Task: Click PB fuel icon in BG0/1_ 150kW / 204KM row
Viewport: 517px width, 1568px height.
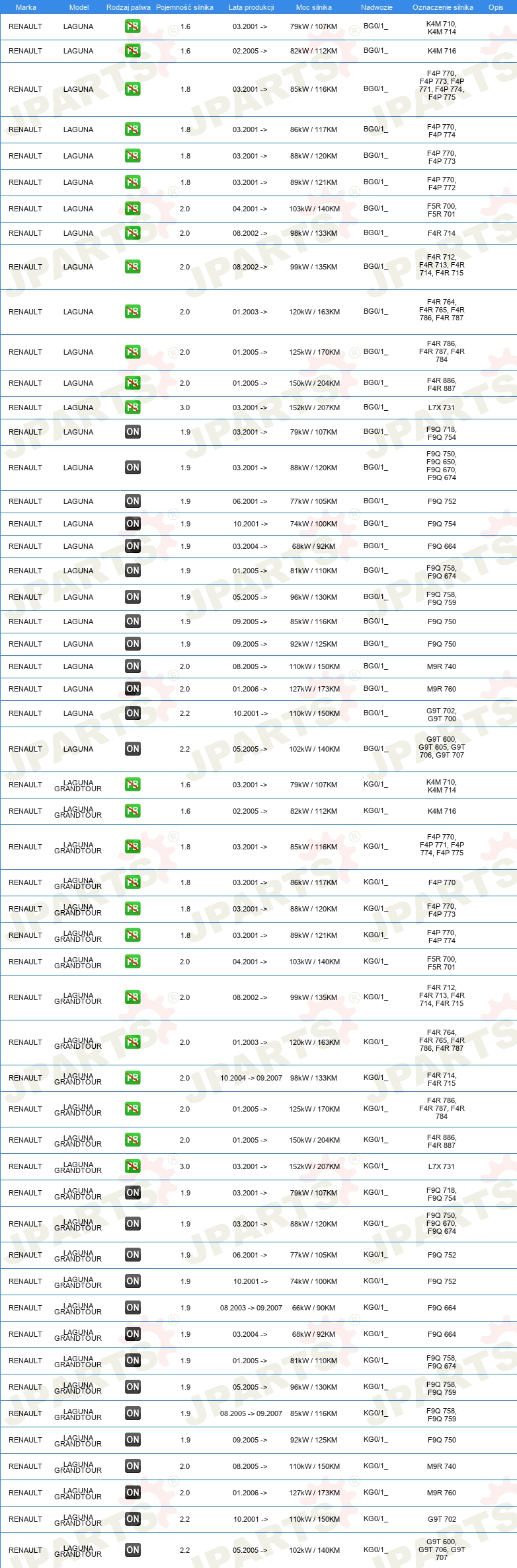Action: pyautogui.click(x=133, y=383)
